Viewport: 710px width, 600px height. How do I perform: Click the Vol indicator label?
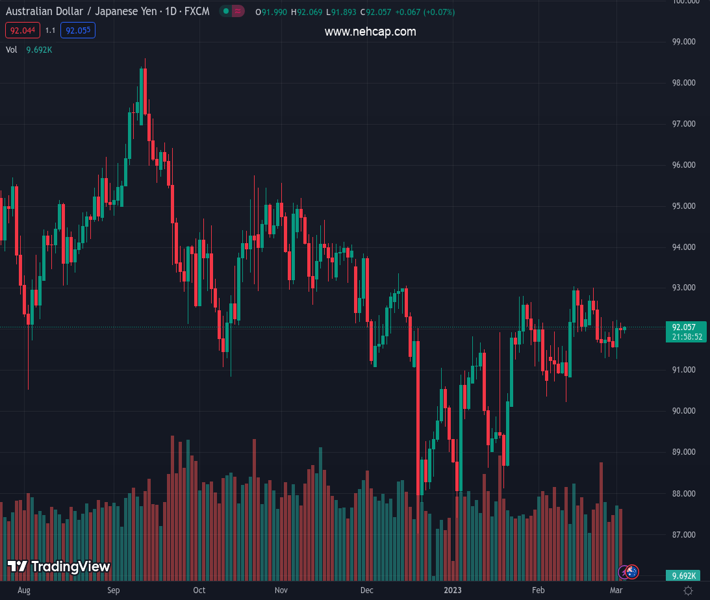pos(12,49)
